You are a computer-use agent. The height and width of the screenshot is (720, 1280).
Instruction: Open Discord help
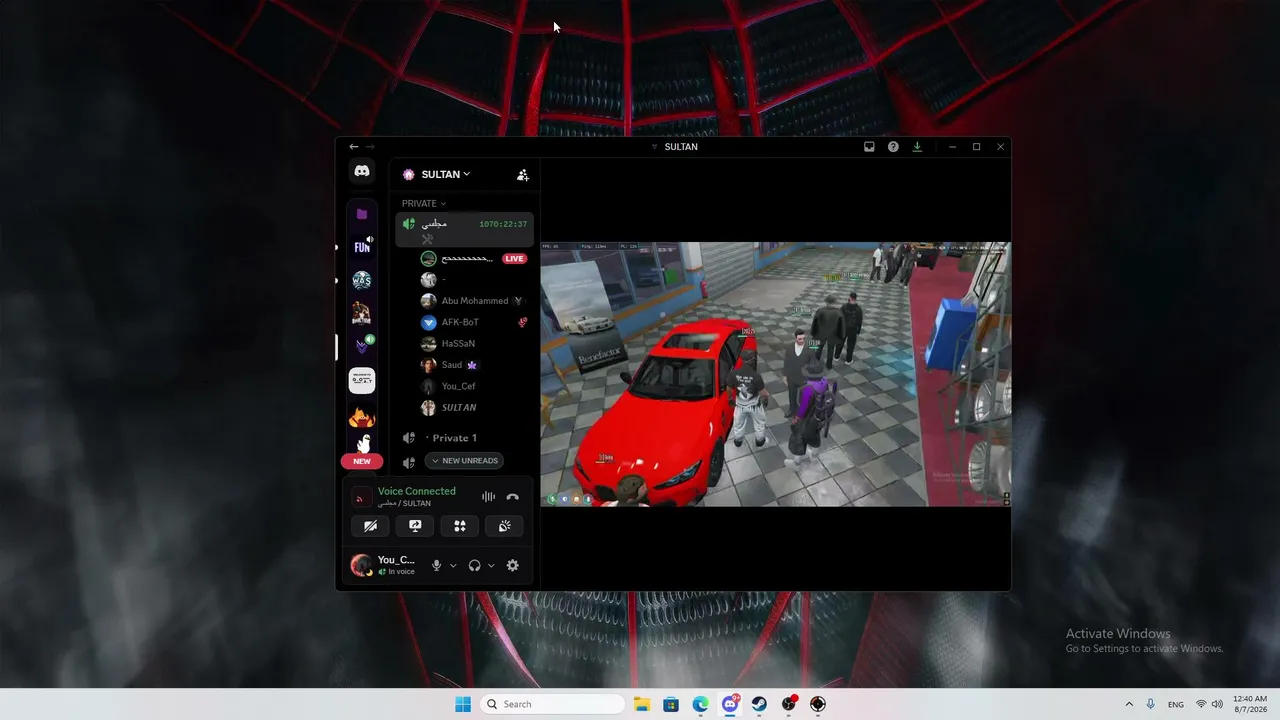click(x=893, y=147)
